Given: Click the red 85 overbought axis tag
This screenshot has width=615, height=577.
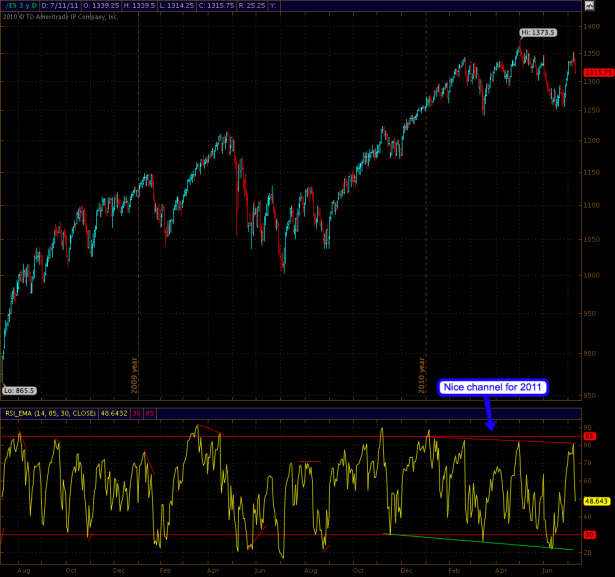Looking at the screenshot, I should (590, 436).
